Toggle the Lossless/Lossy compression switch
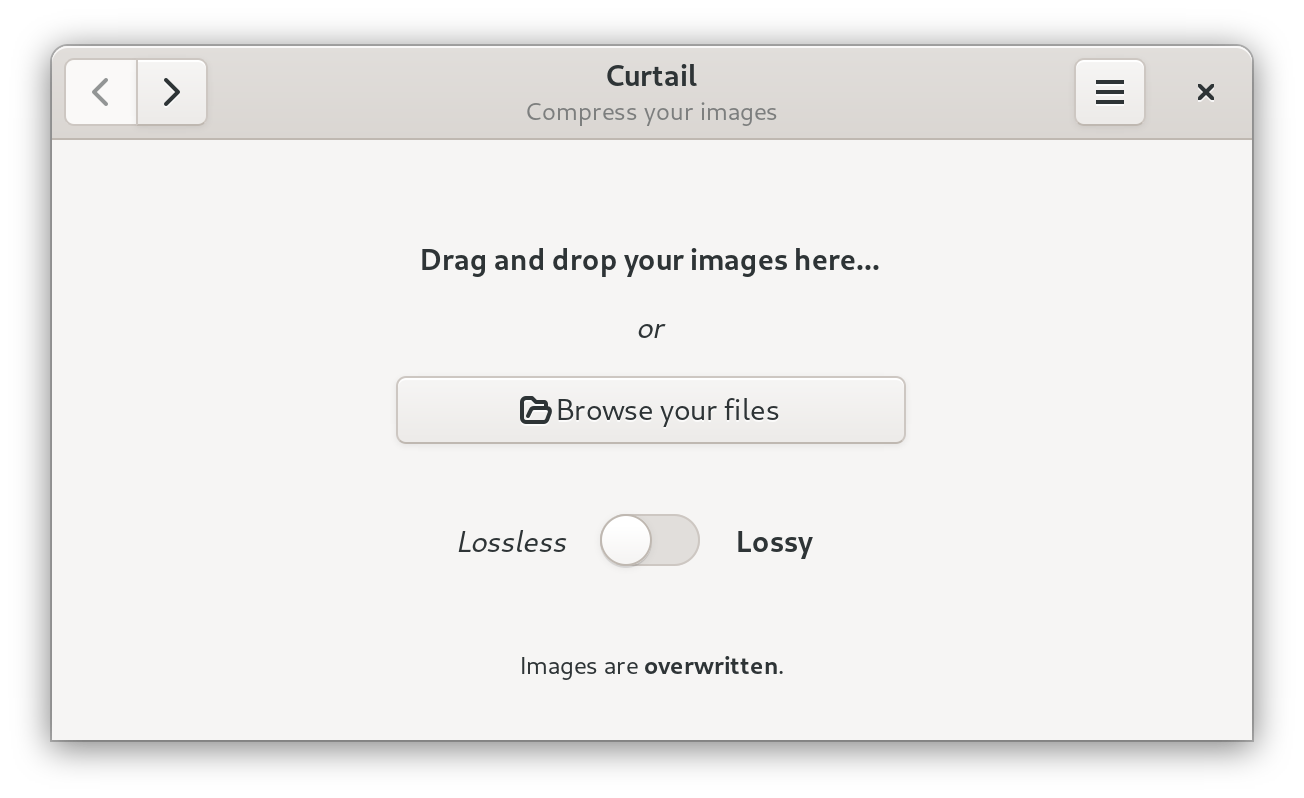This screenshot has height=798, width=1304. tap(650, 540)
